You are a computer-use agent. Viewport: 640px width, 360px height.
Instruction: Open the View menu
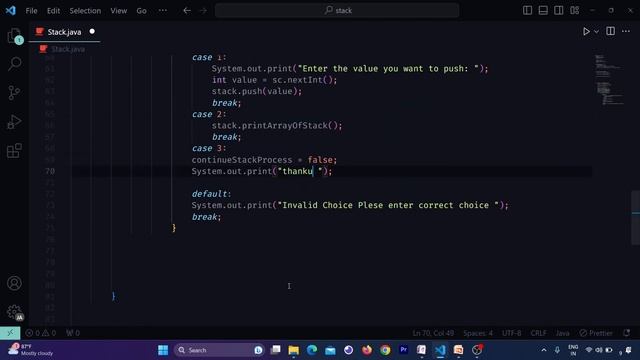coord(118,11)
